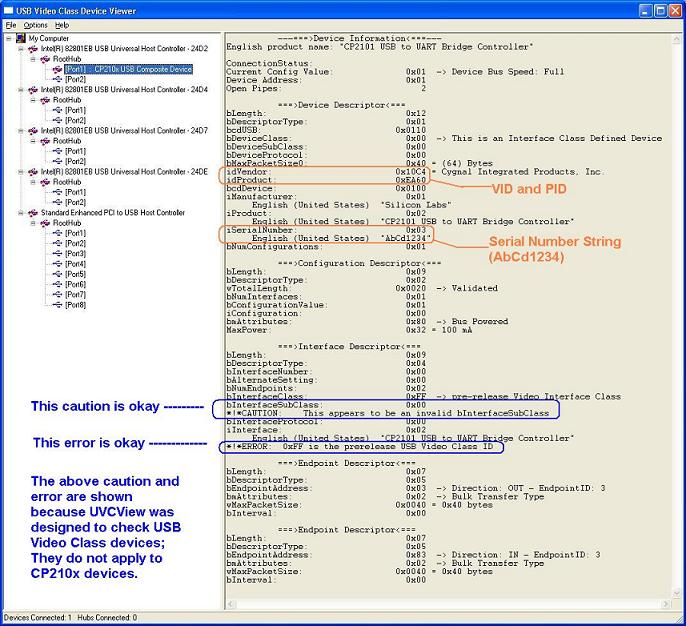Click the USB icon of controller 24D2

coord(33,49)
